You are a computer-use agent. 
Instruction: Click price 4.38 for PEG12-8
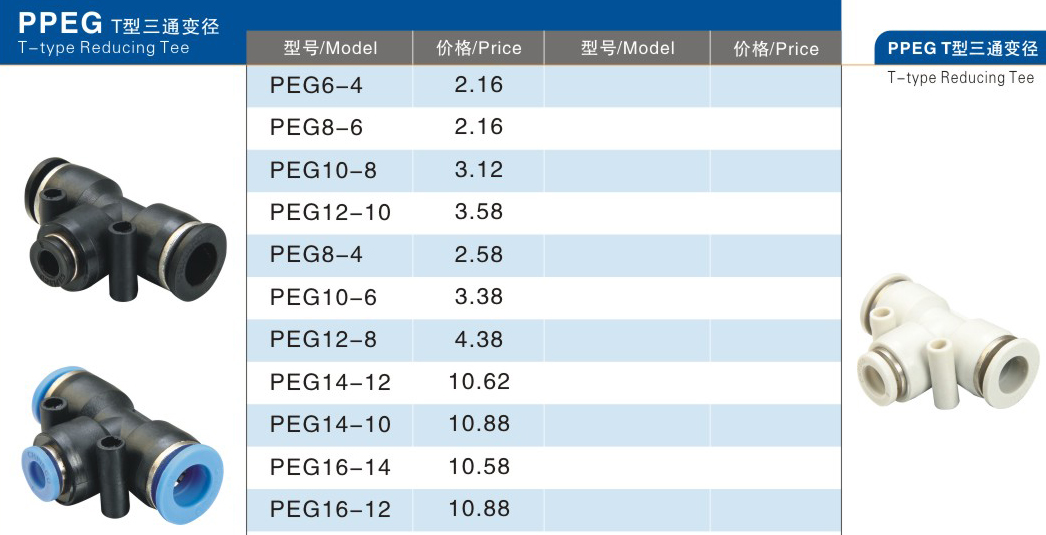coord(478,340)
